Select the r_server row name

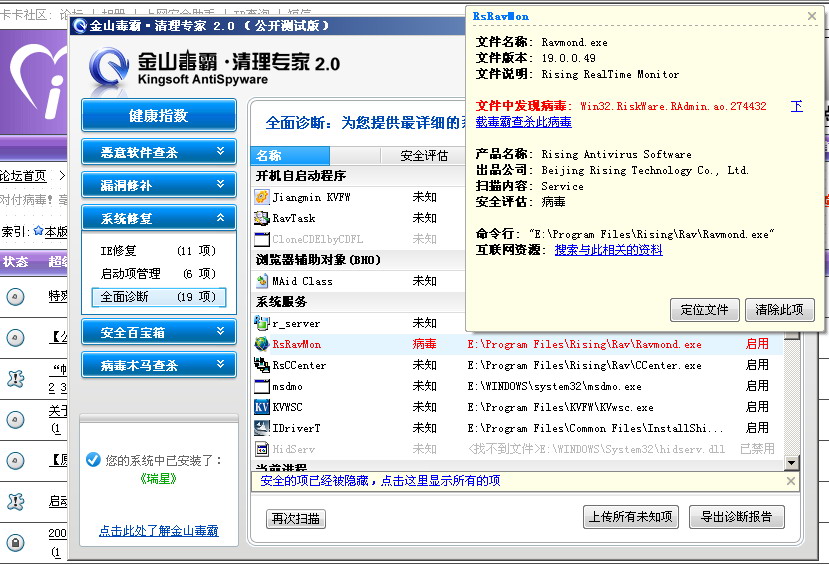tap(296, 323)
